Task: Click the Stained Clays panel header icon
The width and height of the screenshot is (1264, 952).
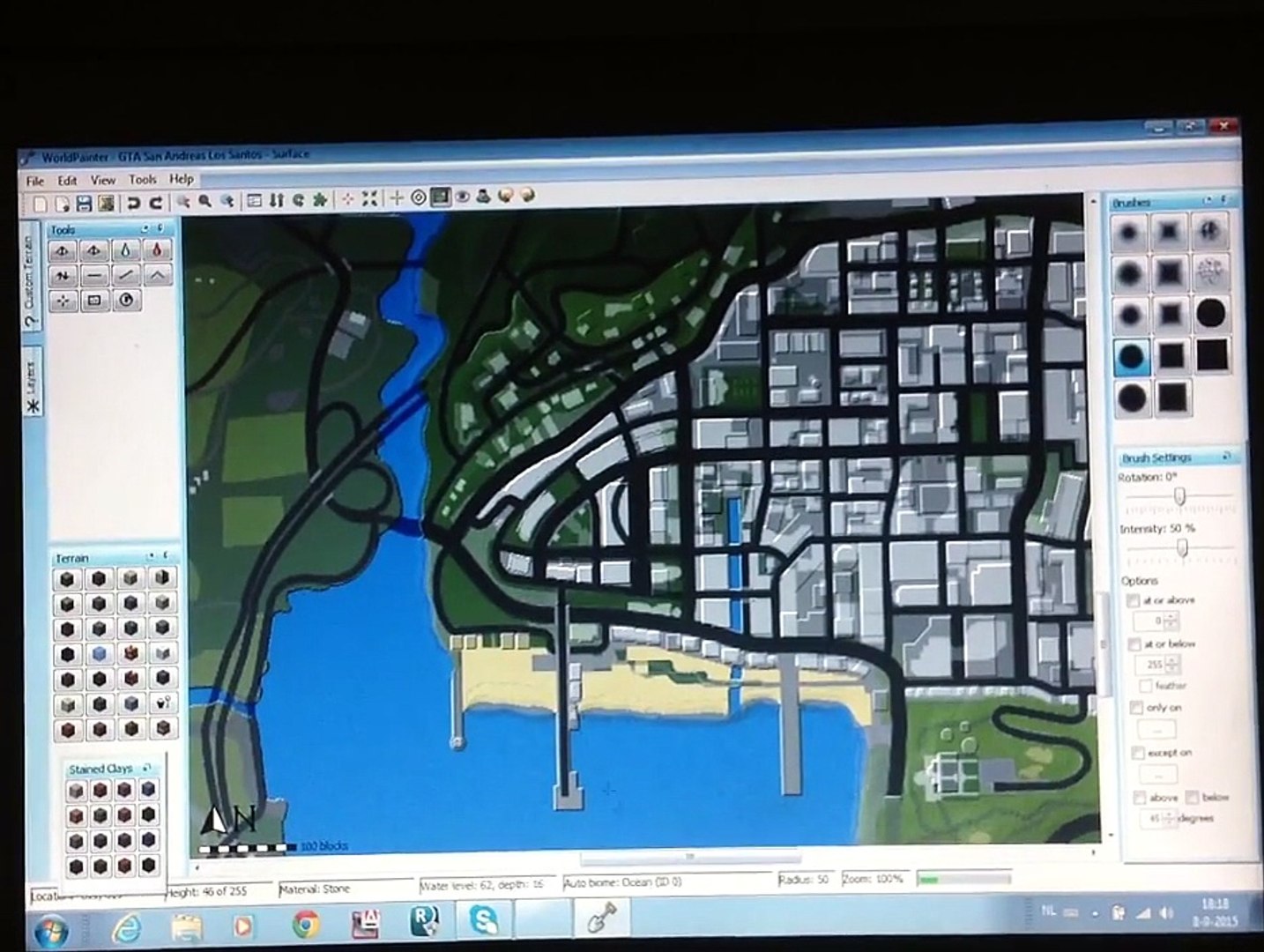Action: tap(147, 768)
